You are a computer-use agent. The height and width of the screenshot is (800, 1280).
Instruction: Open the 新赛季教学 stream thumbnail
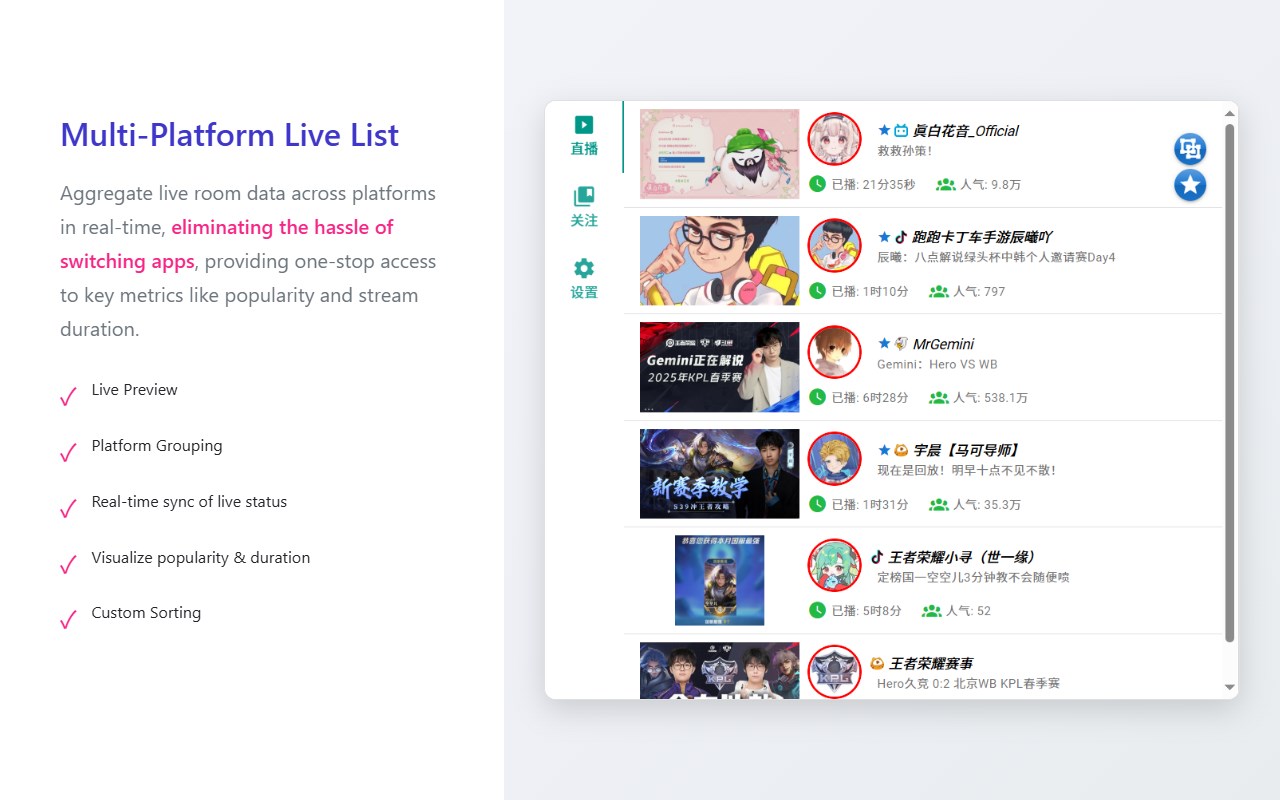720,474
